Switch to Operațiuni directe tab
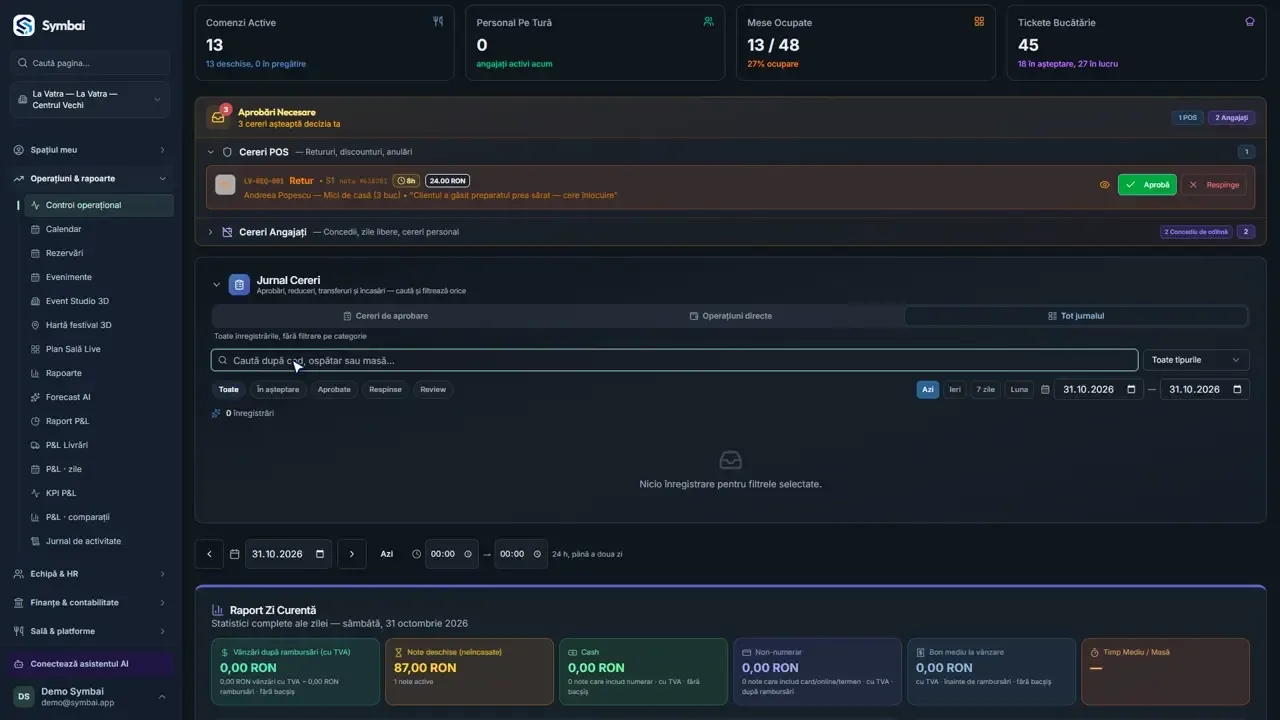1280x720 pixels. coord(731,316)
